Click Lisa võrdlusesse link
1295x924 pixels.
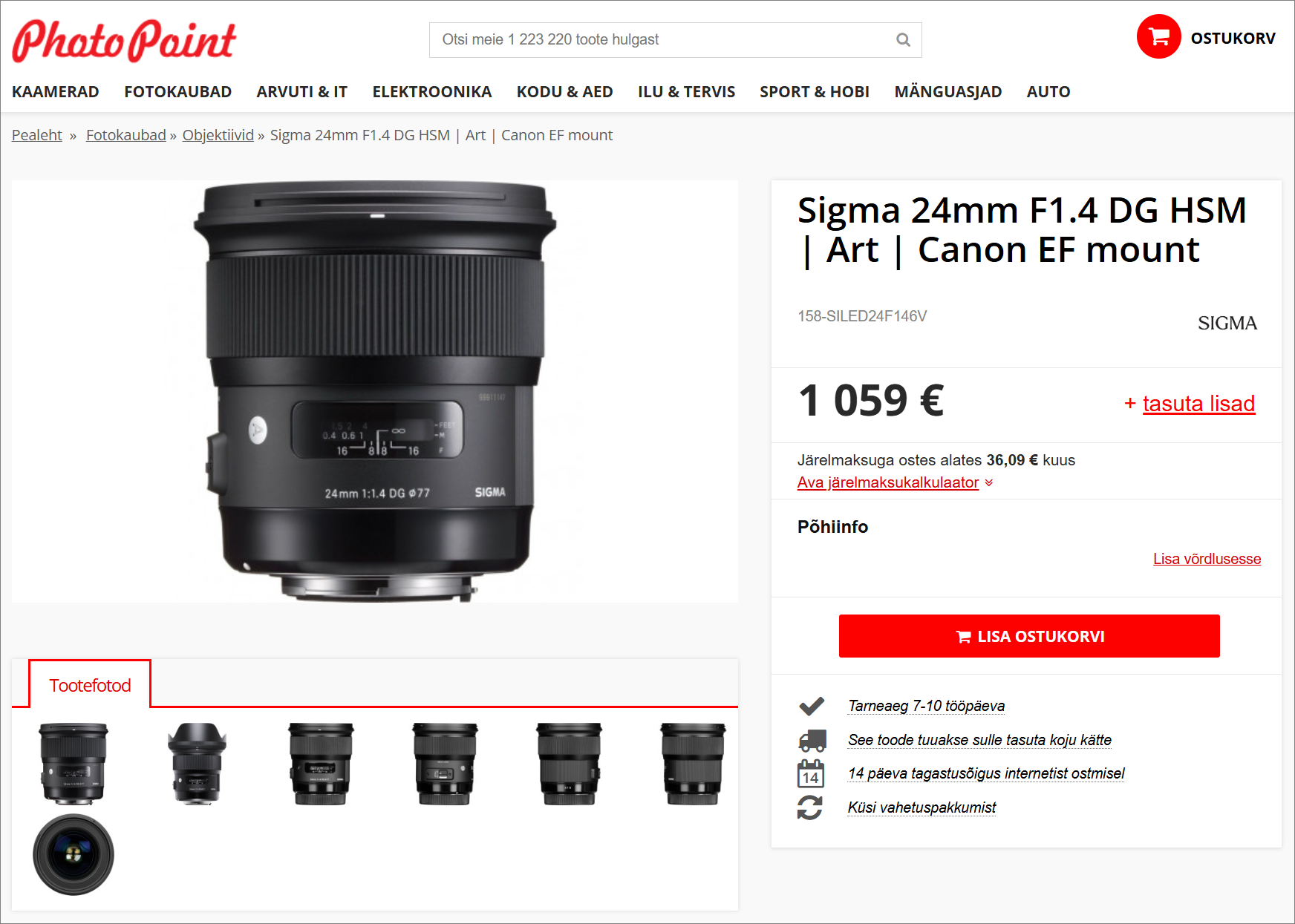(1207, 559)
